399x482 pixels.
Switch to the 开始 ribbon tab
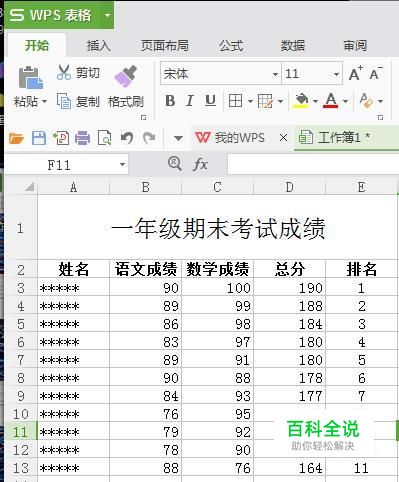[37, 45]
